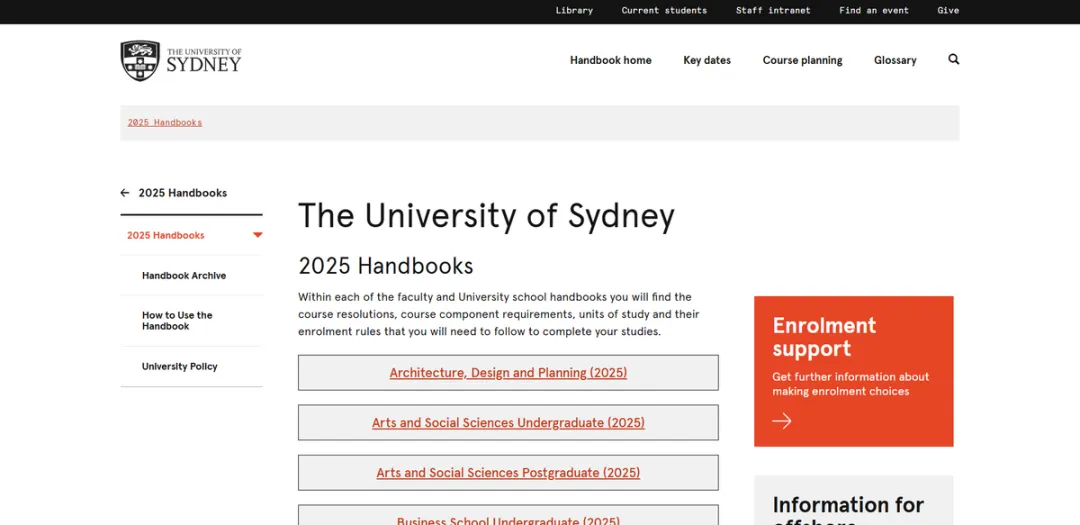Open the Library link in top bar
The height and width of the screenshot is (525, 1080).
pos(574,10)
